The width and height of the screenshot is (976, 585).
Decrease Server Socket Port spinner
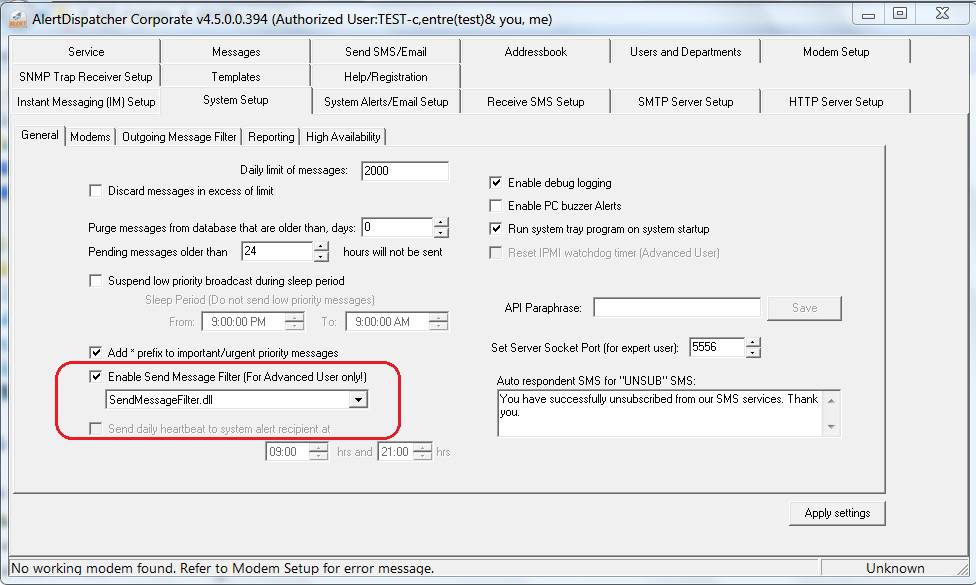(x=753, y=352)
